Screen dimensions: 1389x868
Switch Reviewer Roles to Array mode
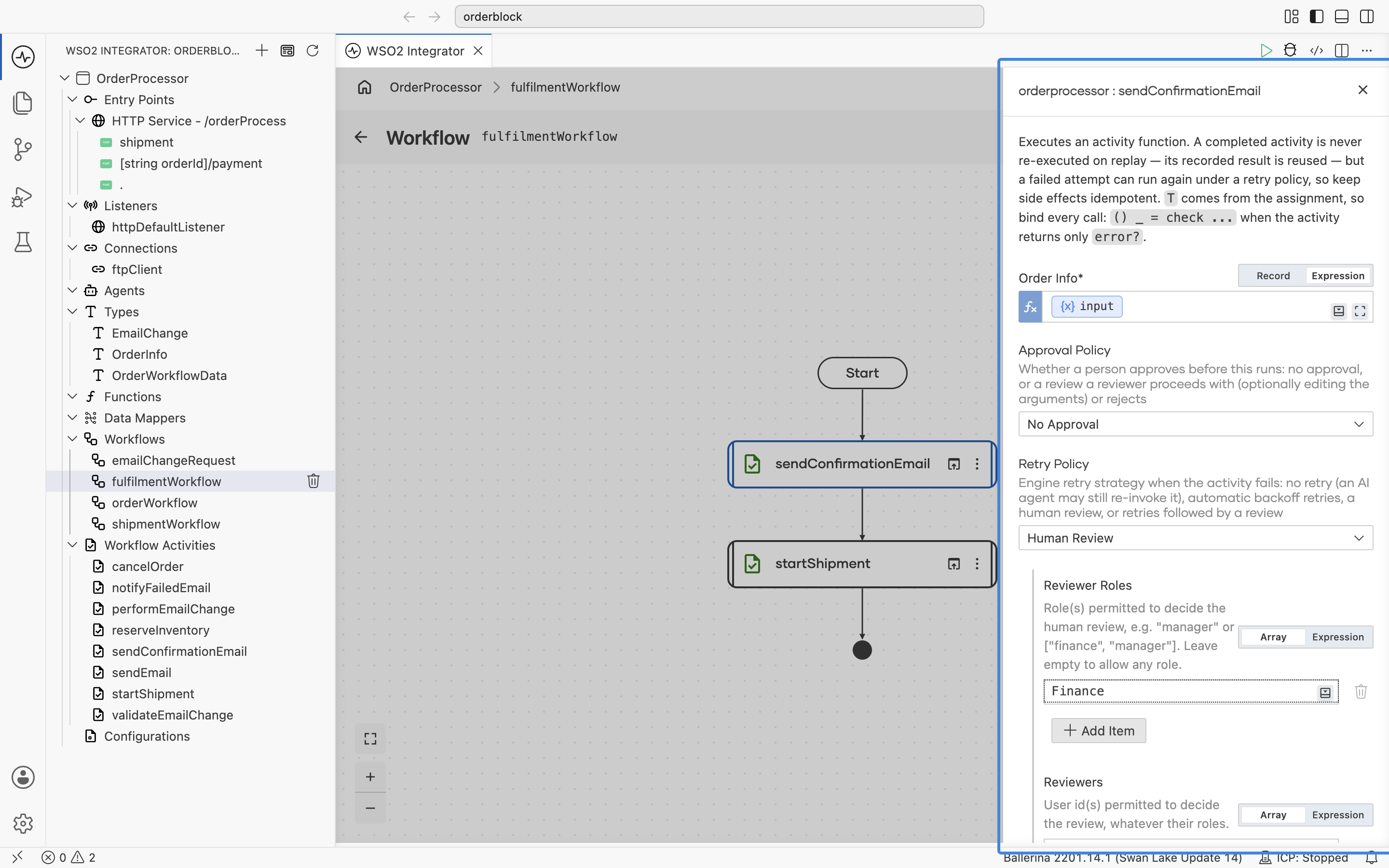1273,637
